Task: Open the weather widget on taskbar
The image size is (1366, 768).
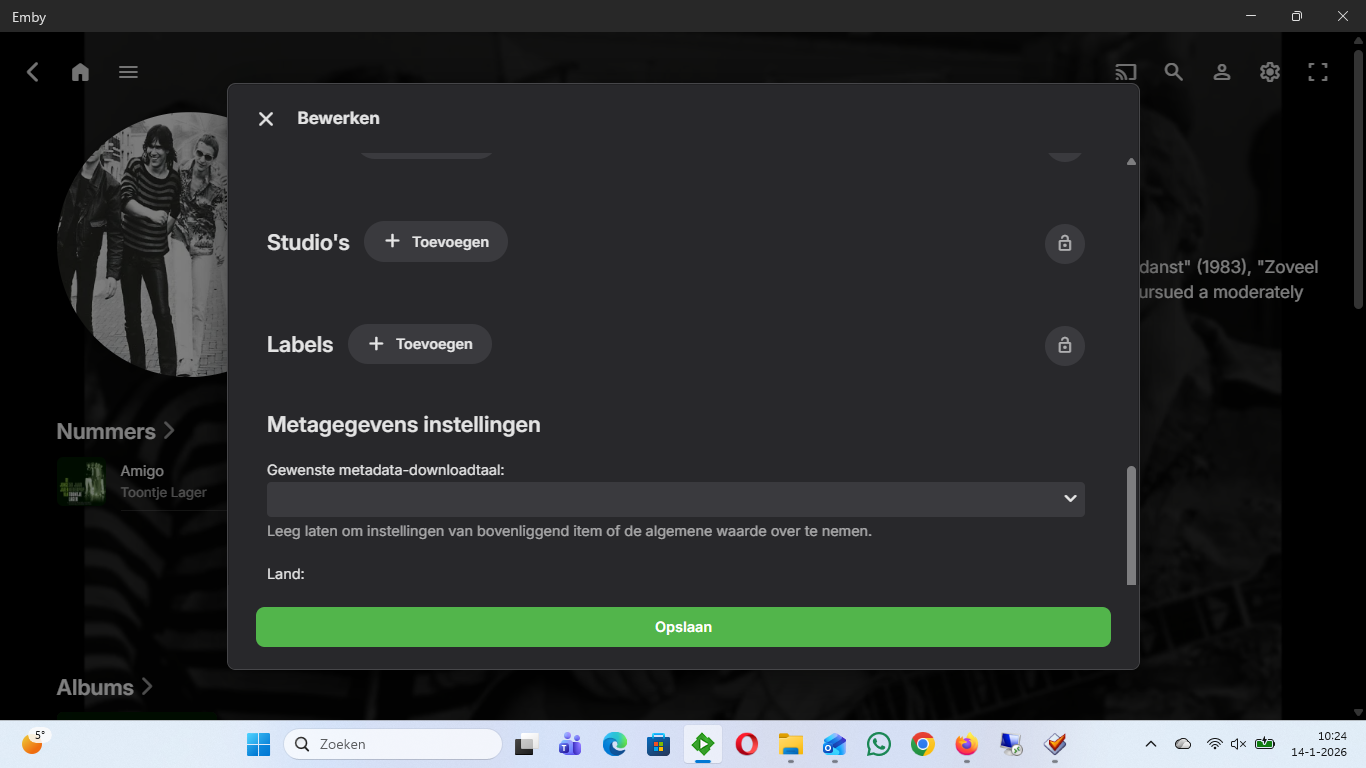Action: pos(34,742)
